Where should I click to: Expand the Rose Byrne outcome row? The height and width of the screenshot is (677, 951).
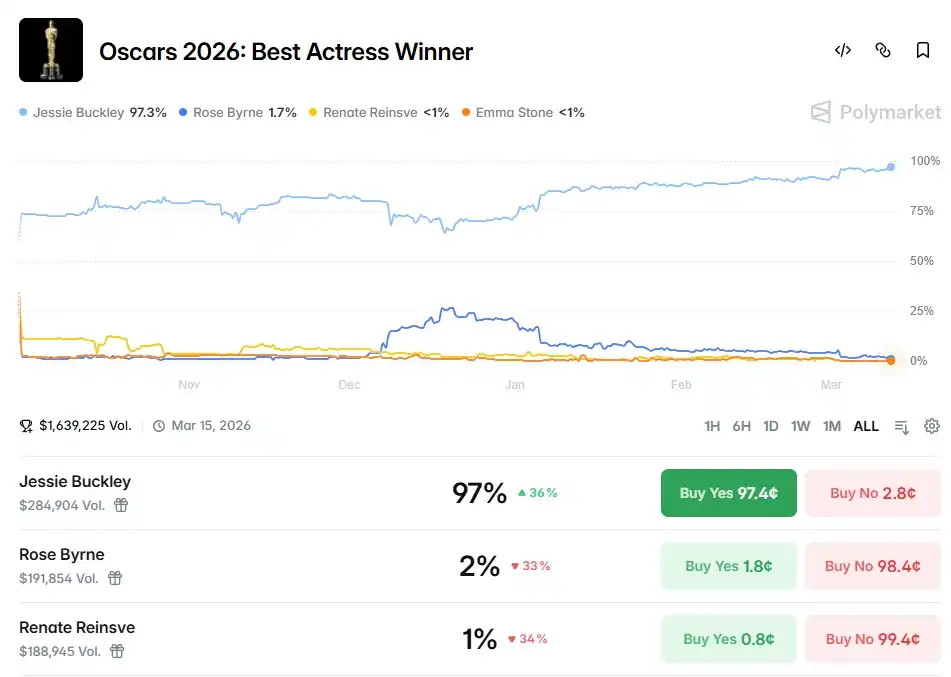tap(250, 566)
